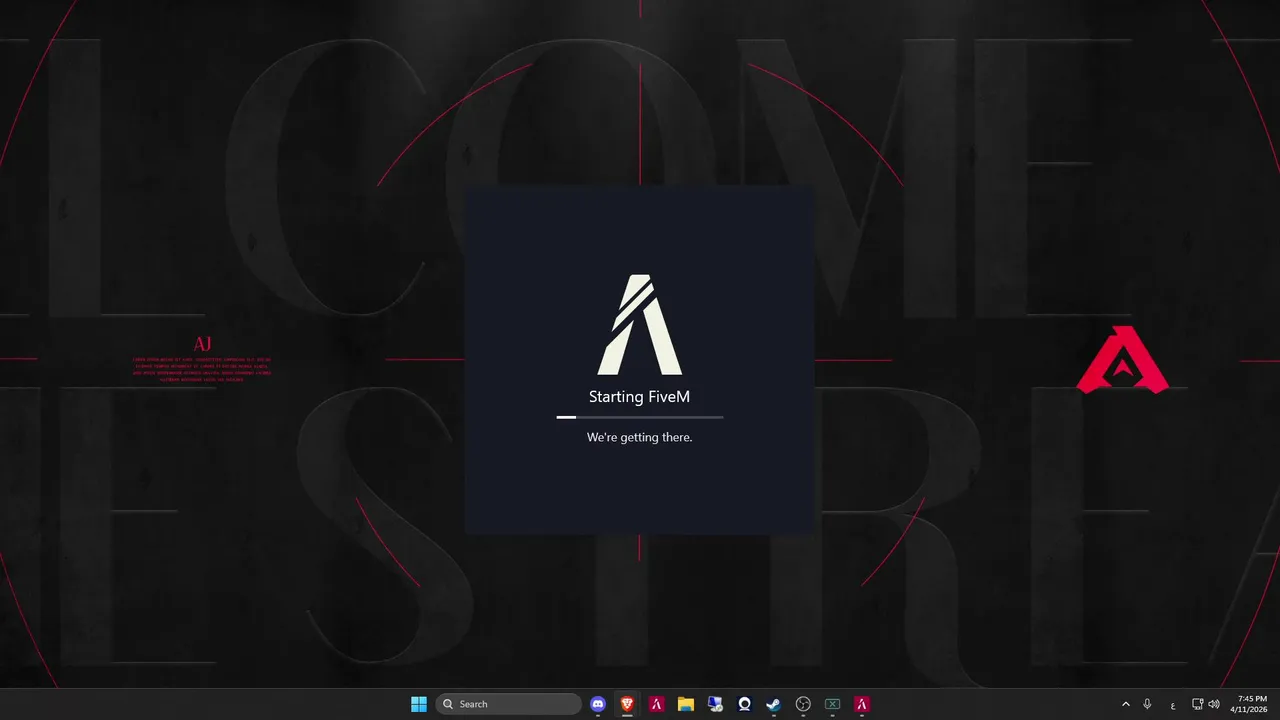Click the FiveM loading progress bar
This screenshot has width=1280, height=720.
point(640,416)
